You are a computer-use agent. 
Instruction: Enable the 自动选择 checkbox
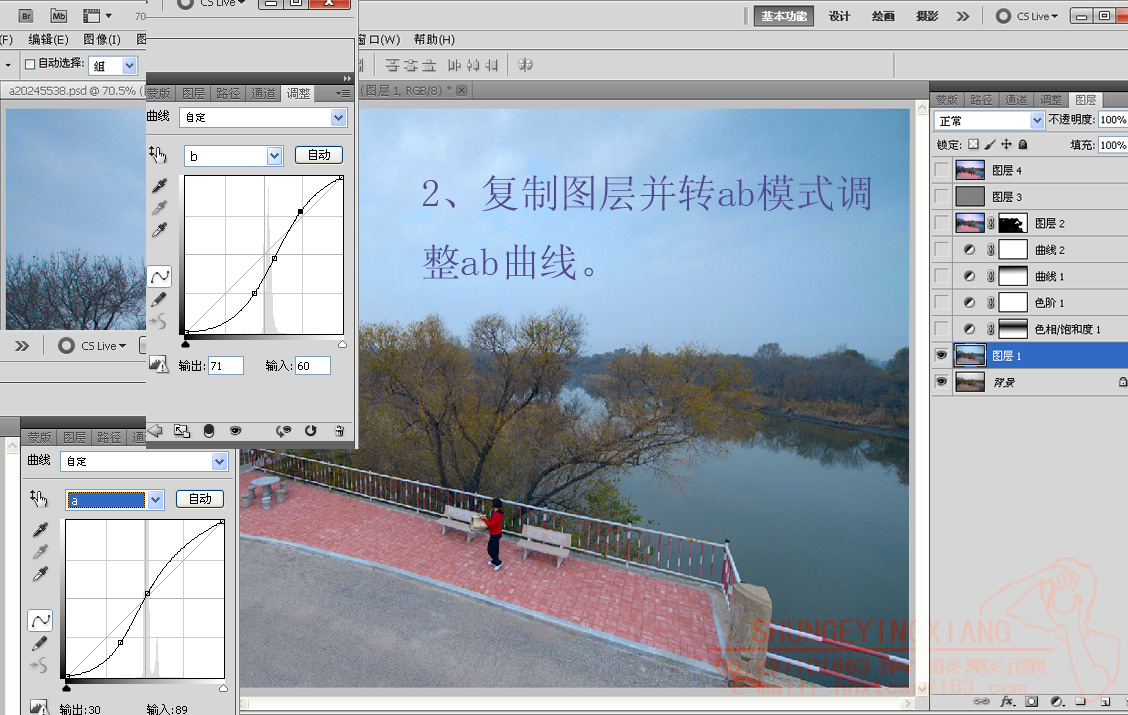pos(30,64)
